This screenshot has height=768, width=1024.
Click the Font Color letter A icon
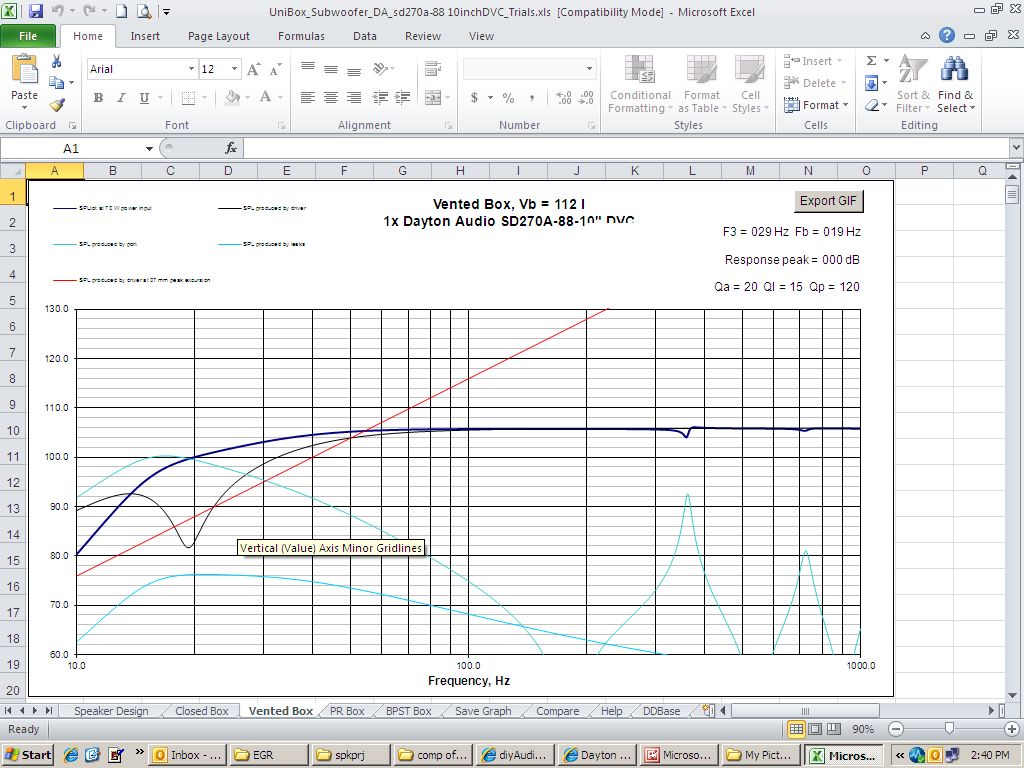[x=265, y=98]
